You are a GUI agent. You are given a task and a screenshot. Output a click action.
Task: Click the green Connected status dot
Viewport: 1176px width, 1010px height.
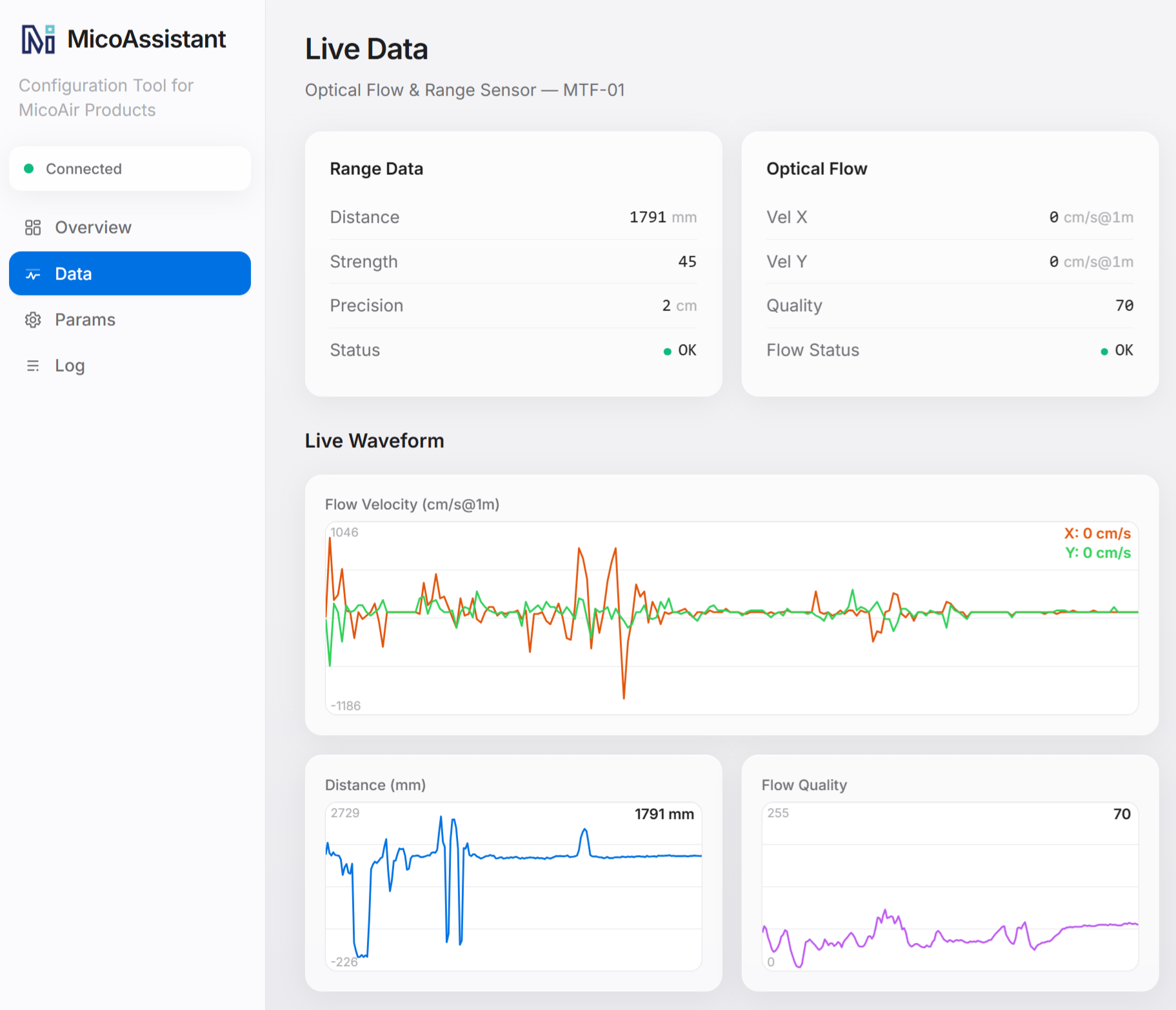(28, 168)
